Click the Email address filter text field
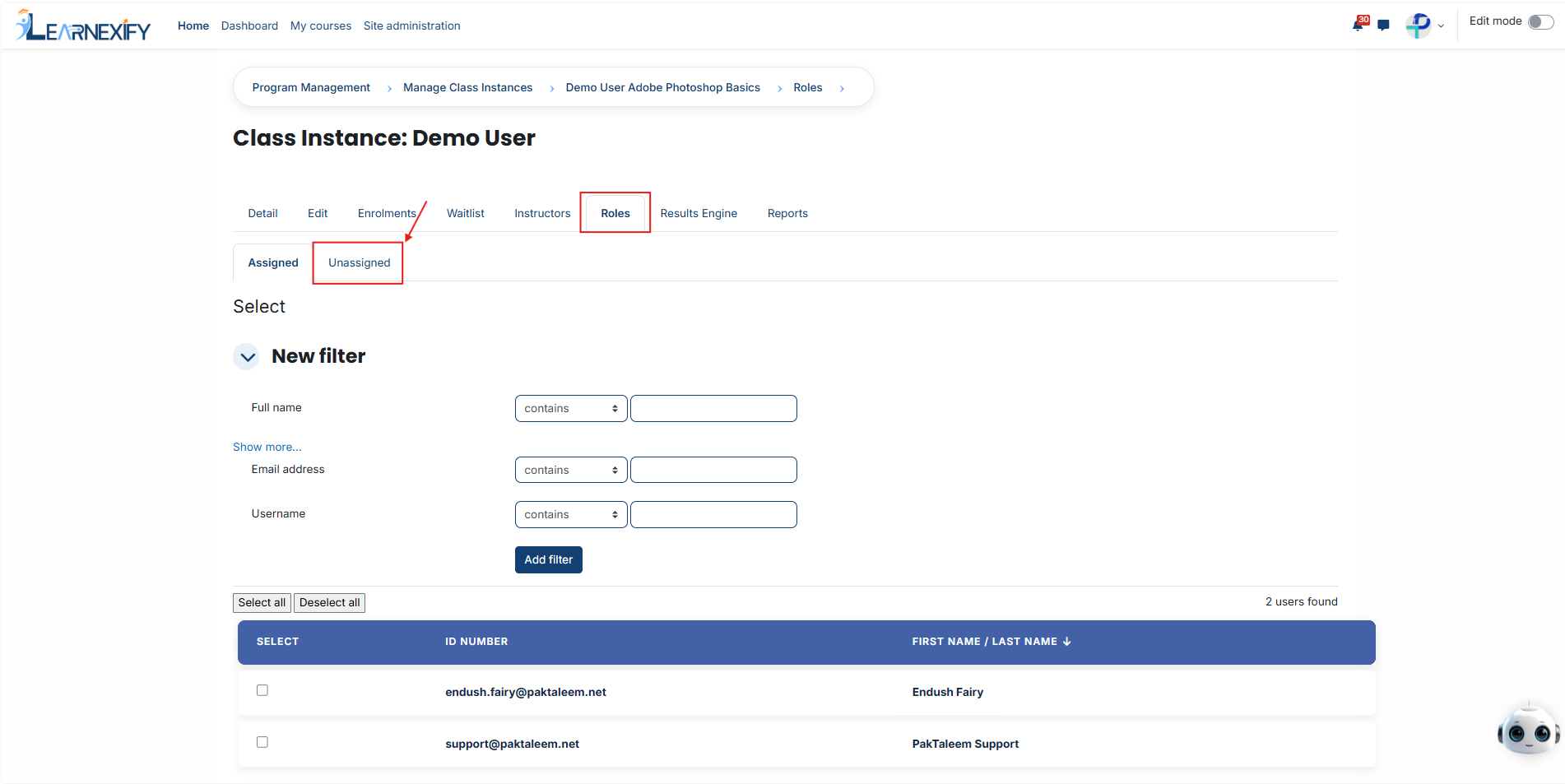Screen dimensions: 1565x784 click(713, 471)
